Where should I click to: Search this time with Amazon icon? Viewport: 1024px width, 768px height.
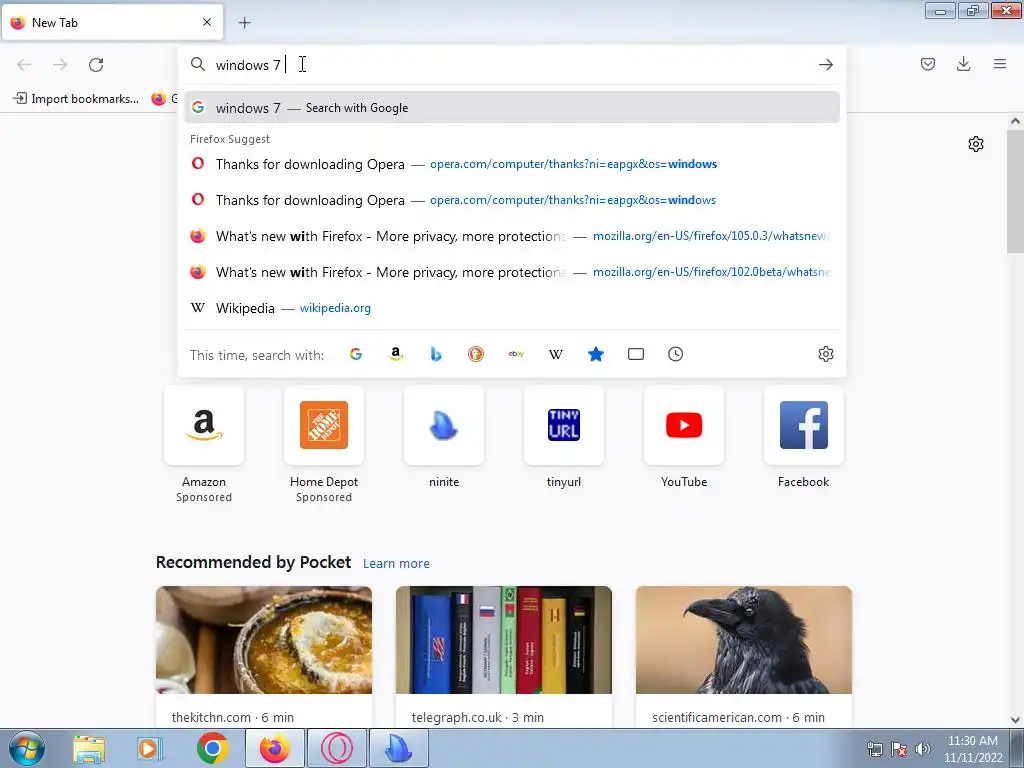(396, 354)
